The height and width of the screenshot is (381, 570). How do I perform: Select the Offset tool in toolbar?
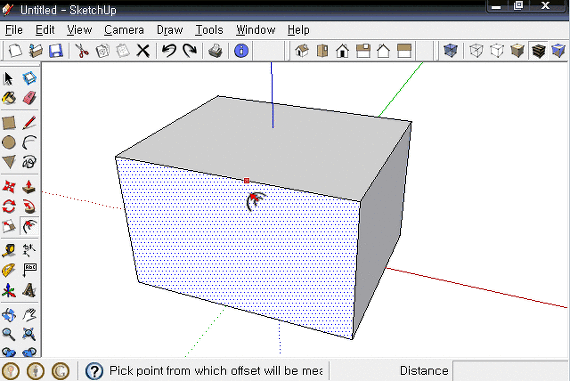click(29, 226)
